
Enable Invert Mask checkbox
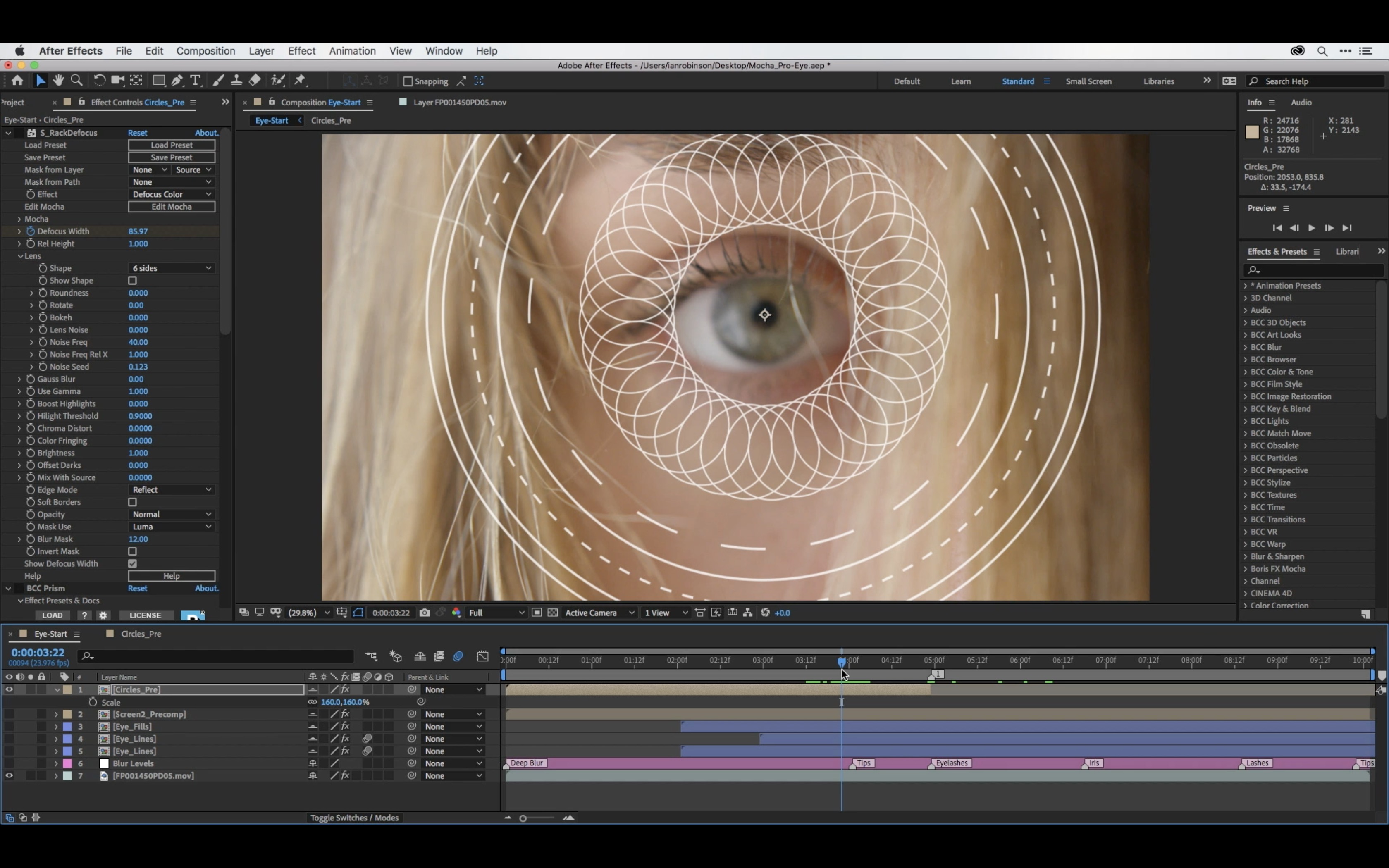(132, 551)
